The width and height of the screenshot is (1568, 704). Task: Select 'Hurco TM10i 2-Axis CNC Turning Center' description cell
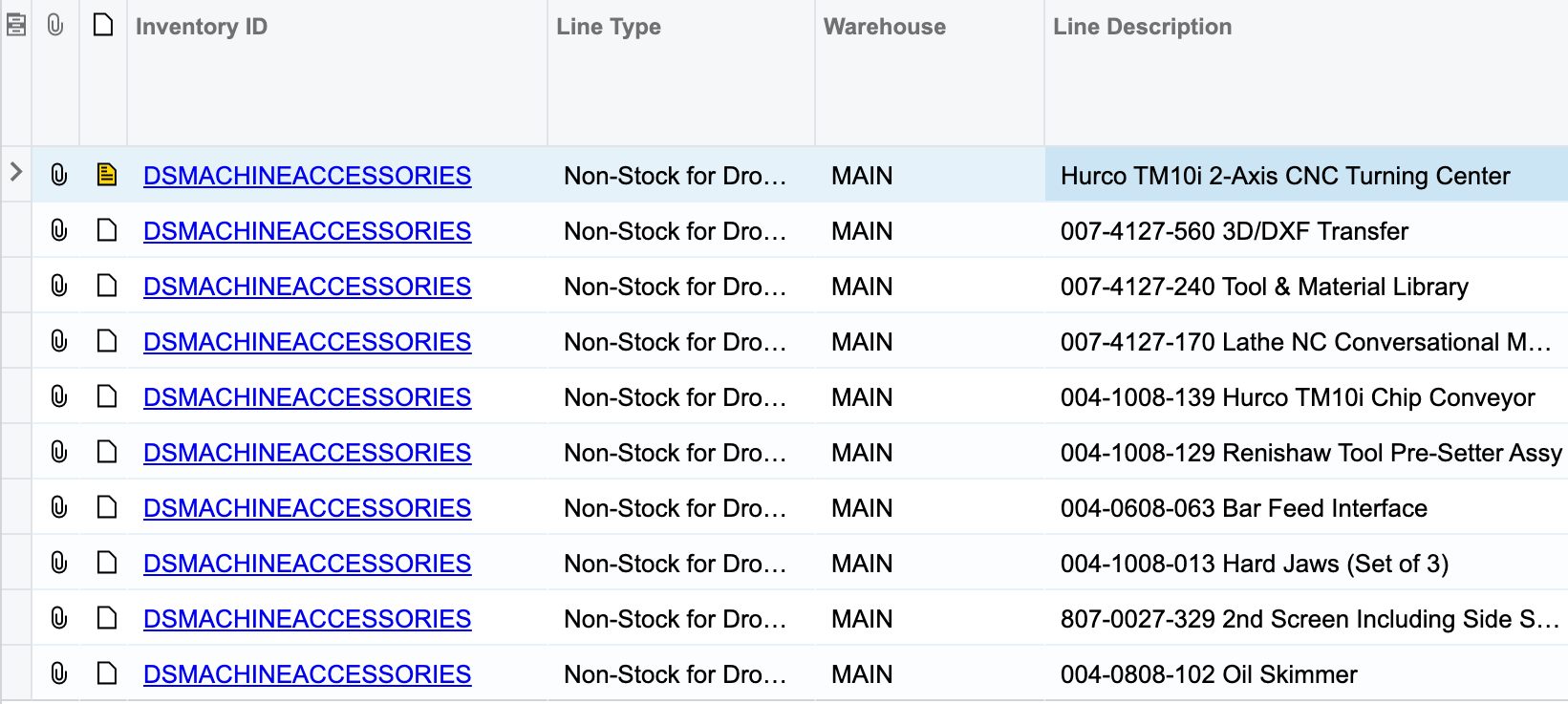click(x=1306, y=175)
